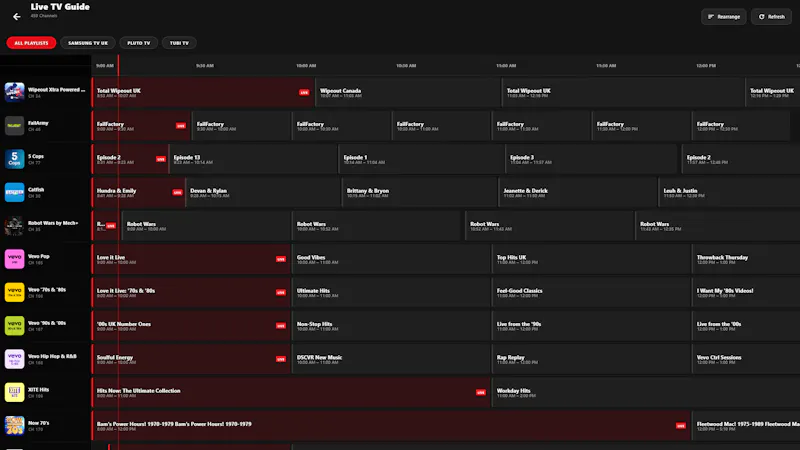Select I Want My '80s Videos! programme
This screenshot has width=800, height=450.
pyautogui.click(x=746, y=292)
